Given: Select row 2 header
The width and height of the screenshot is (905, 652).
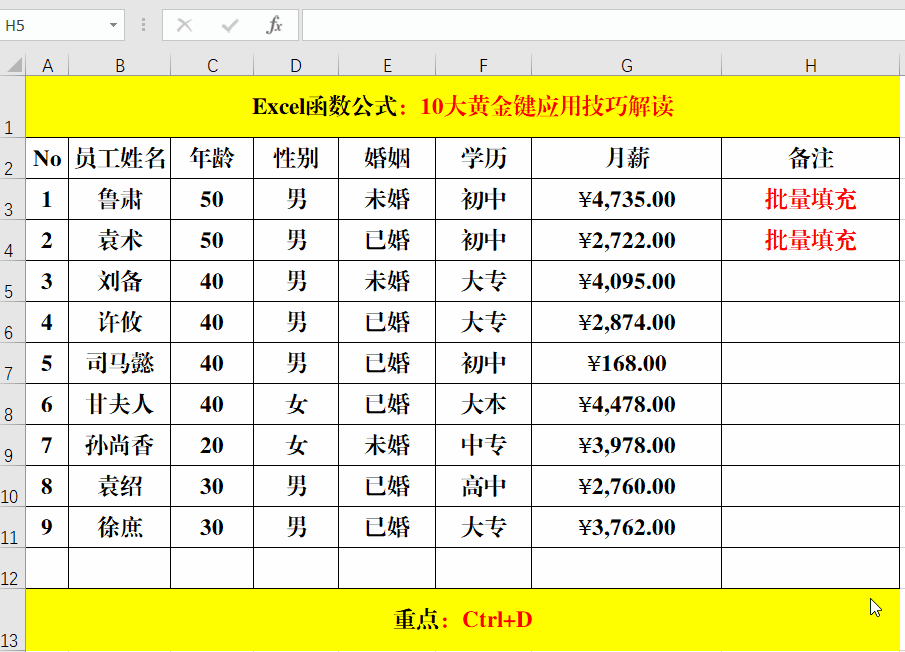Looking at the screenshot, I should [12, 158].
